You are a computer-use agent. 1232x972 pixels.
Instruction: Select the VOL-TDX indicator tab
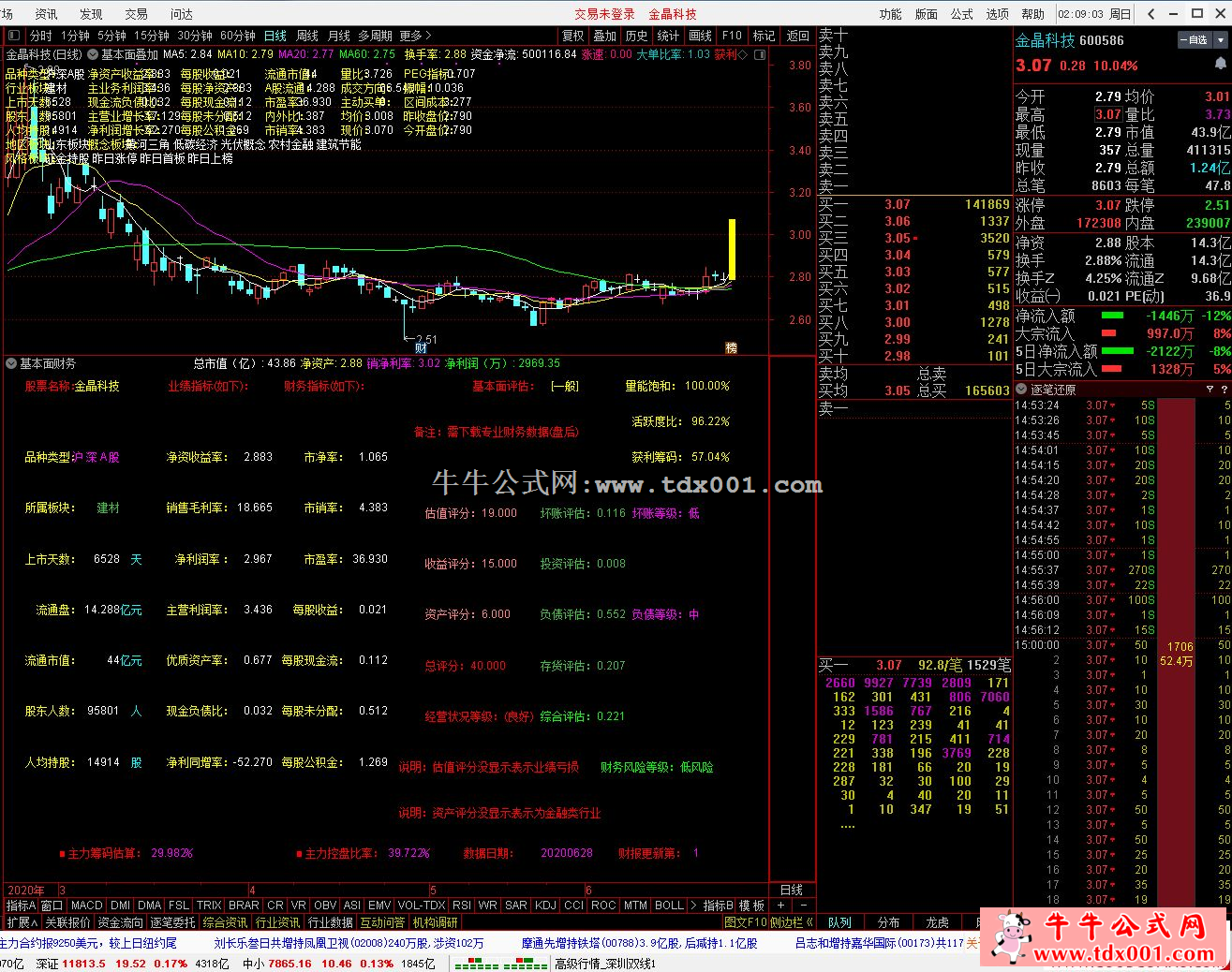[x=422, y=906]
